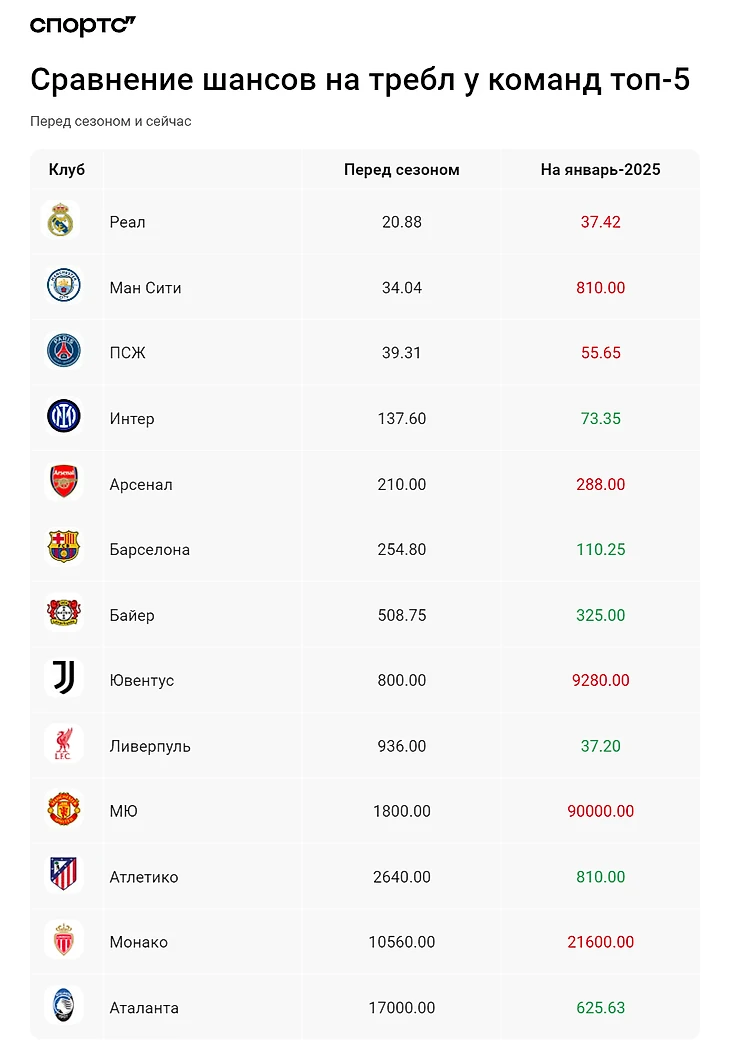Click the Monaco club crest
Screen dimensions: 730x1055
(63, 941)
